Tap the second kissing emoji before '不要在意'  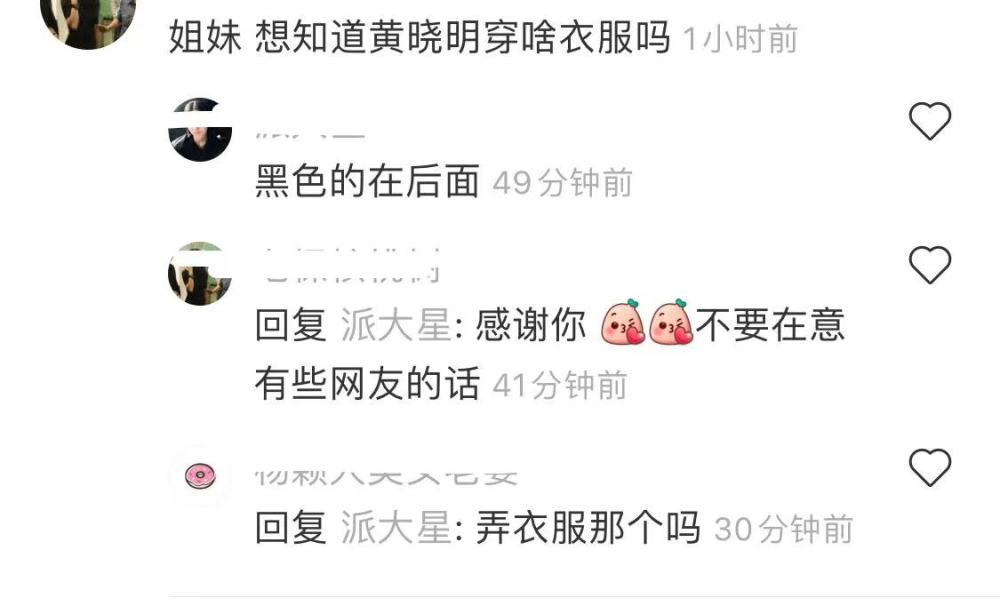[671, 323]
